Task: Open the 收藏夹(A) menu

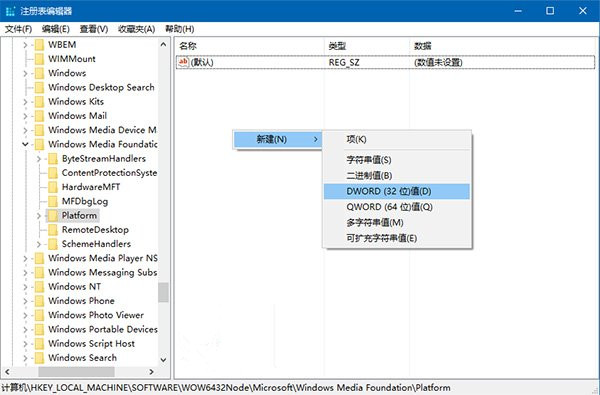Action: click(x=137, y=29)
